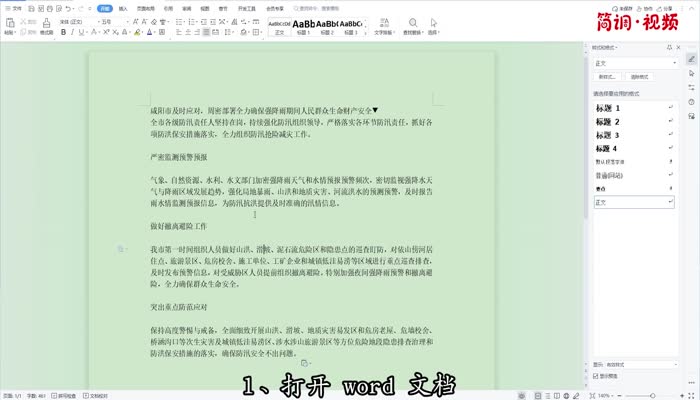700x400 pixels.
Task: Apply subscript X₂ formatting
Action: 115,32
